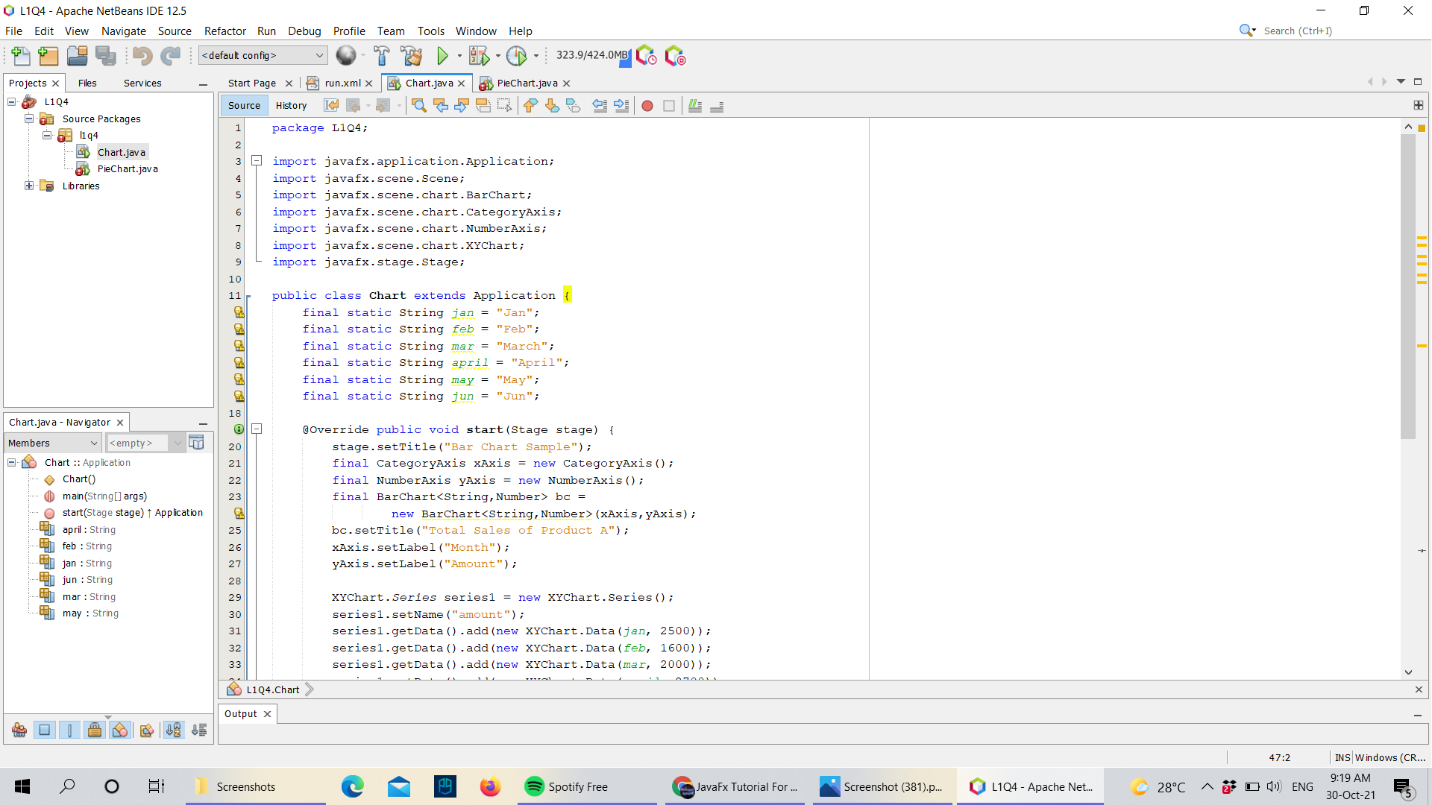This screenshot has height=805, width=1432.
Task: Expand the Libraries tree node
Action: pos(30,186)
